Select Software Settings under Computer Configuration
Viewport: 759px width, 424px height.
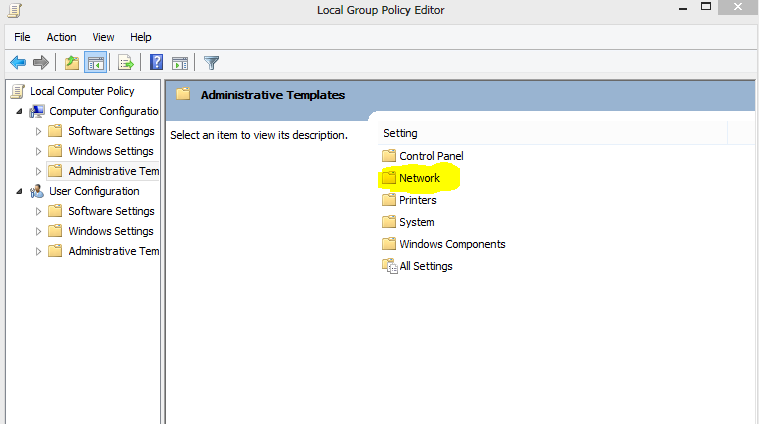tap(111, 131)
